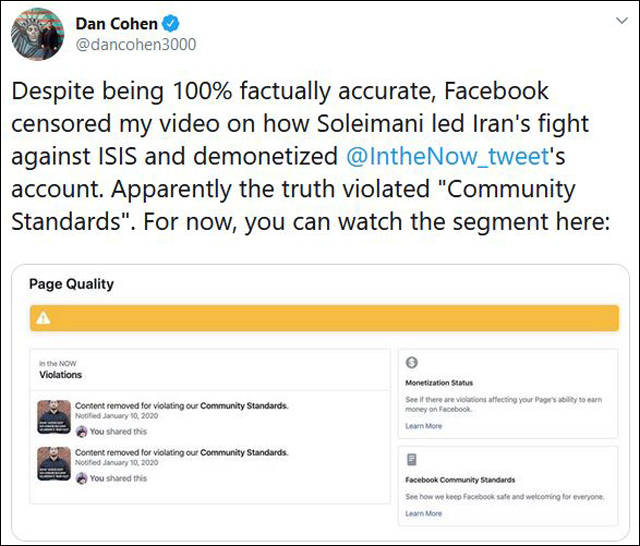Select the Violations section heading
The height and width of the screenshot is (546, 640).
point(60,375)
